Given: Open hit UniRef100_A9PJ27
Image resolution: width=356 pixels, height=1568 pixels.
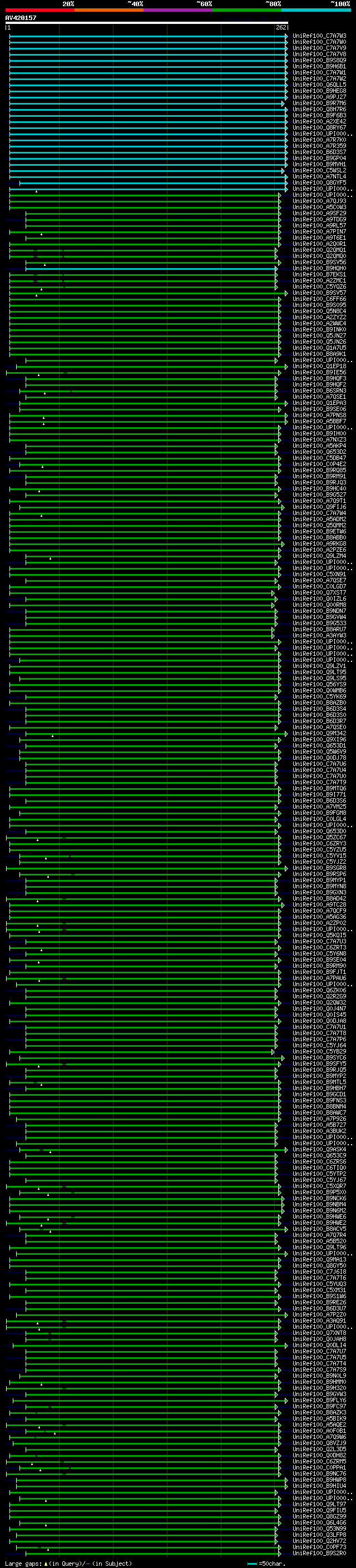Looking at the screenshot, I should coord(319,97).
